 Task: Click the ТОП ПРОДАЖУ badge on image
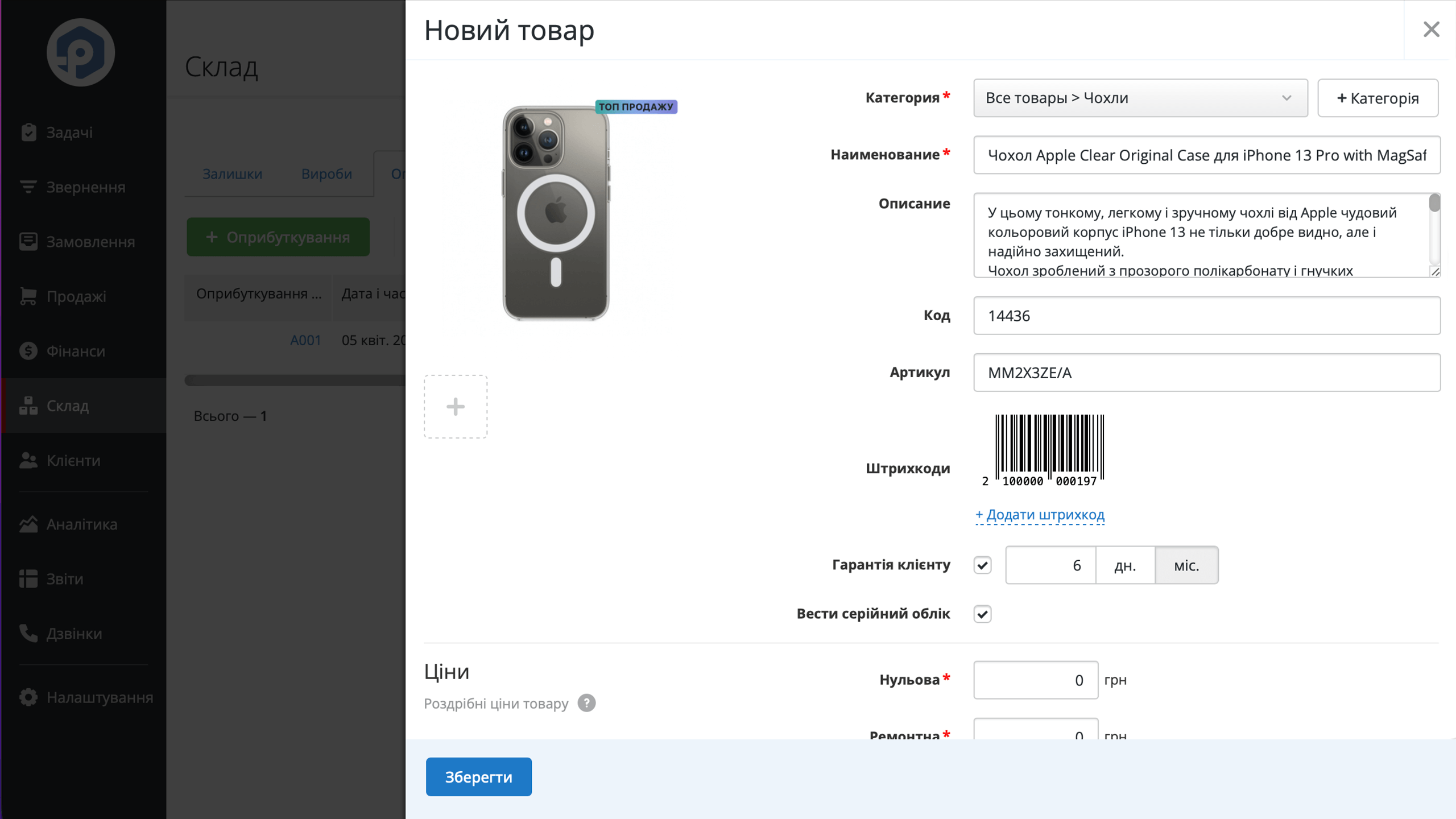(636, 106)
